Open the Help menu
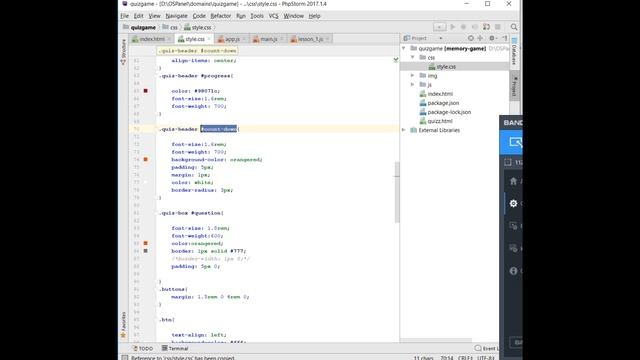This screenshot has height=360, width=640. [x=314, y=16]
